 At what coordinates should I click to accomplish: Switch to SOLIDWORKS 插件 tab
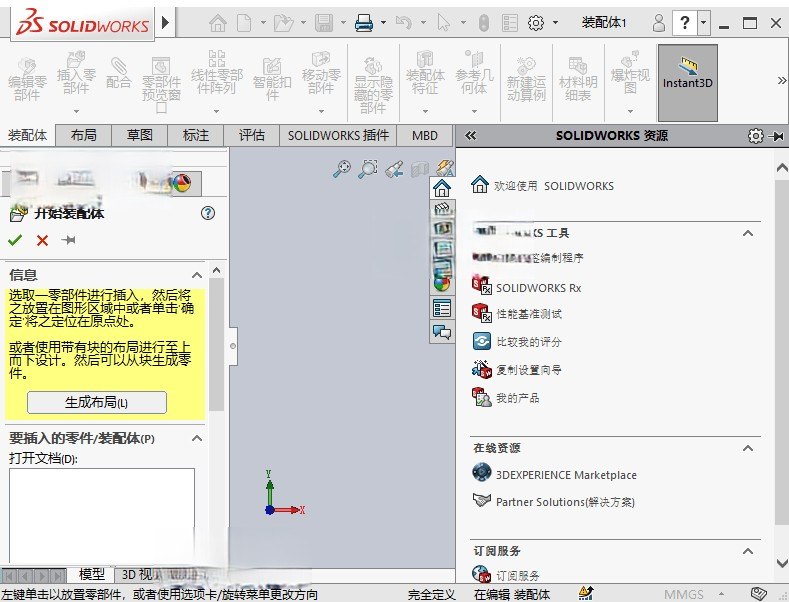338,135
